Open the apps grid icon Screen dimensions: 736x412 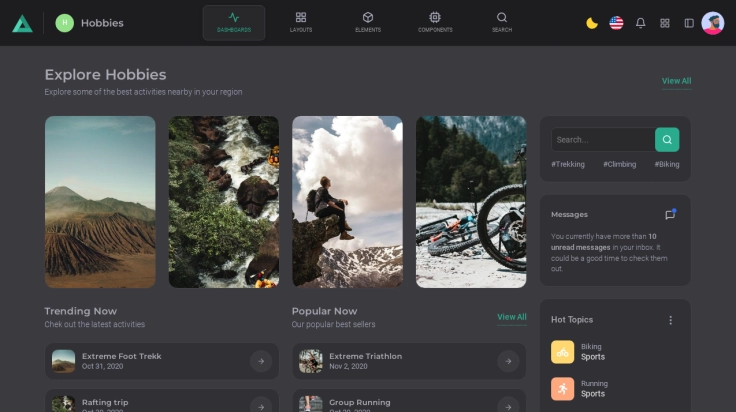(x=665, y=23)
